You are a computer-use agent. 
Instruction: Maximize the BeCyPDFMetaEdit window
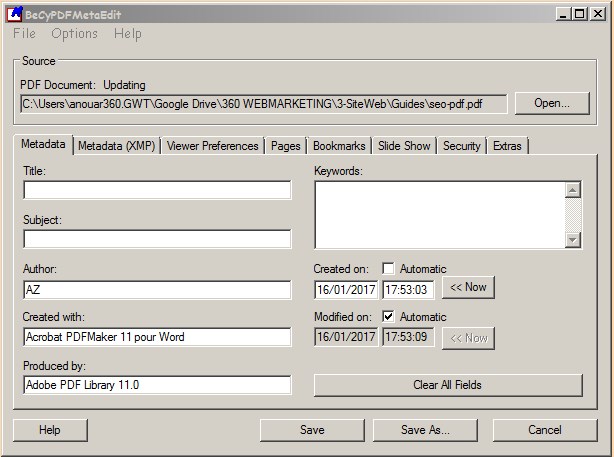point(579,14)
